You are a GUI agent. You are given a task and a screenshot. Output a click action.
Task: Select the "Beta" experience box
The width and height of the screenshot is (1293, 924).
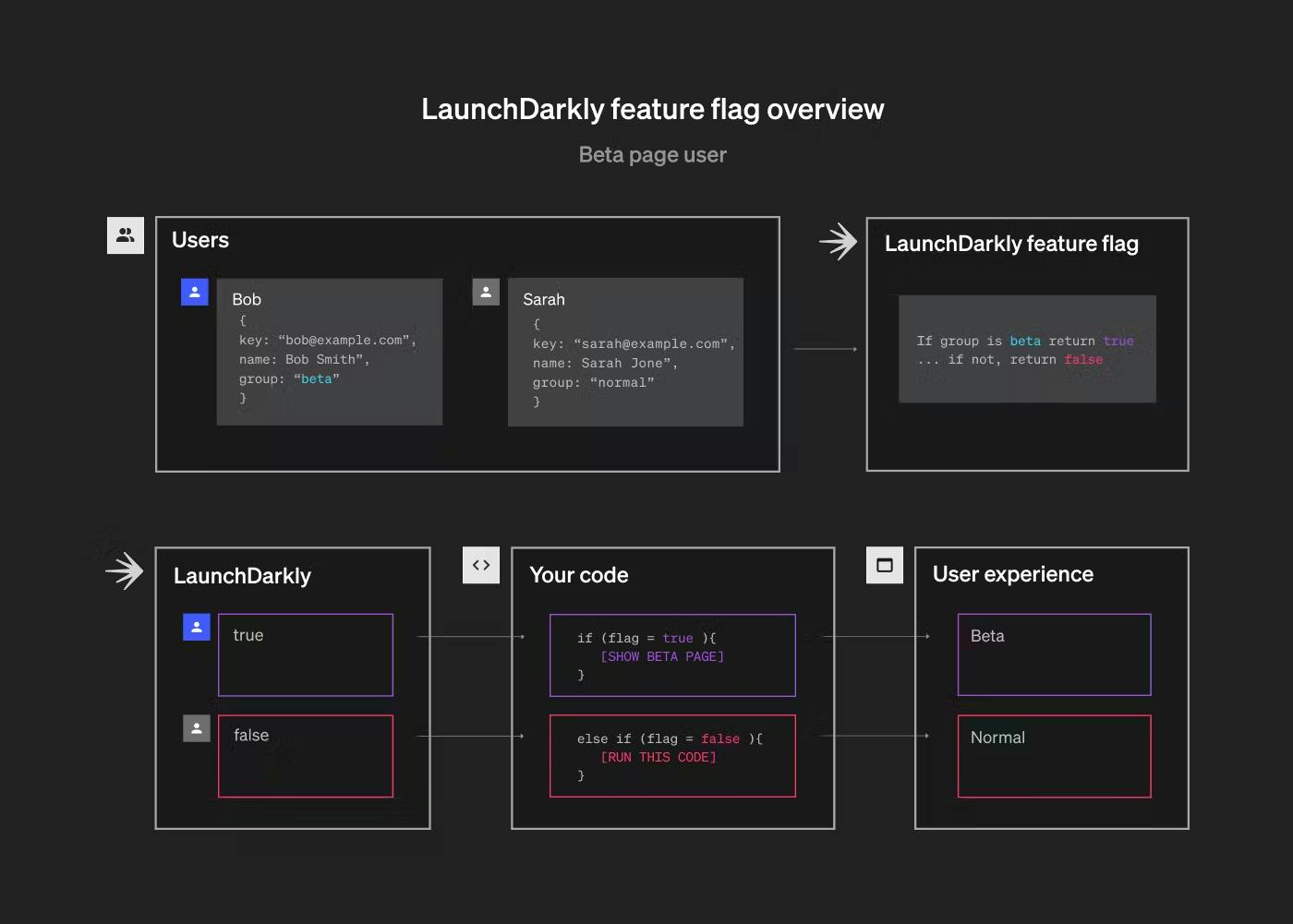(x=1055, y=654)
